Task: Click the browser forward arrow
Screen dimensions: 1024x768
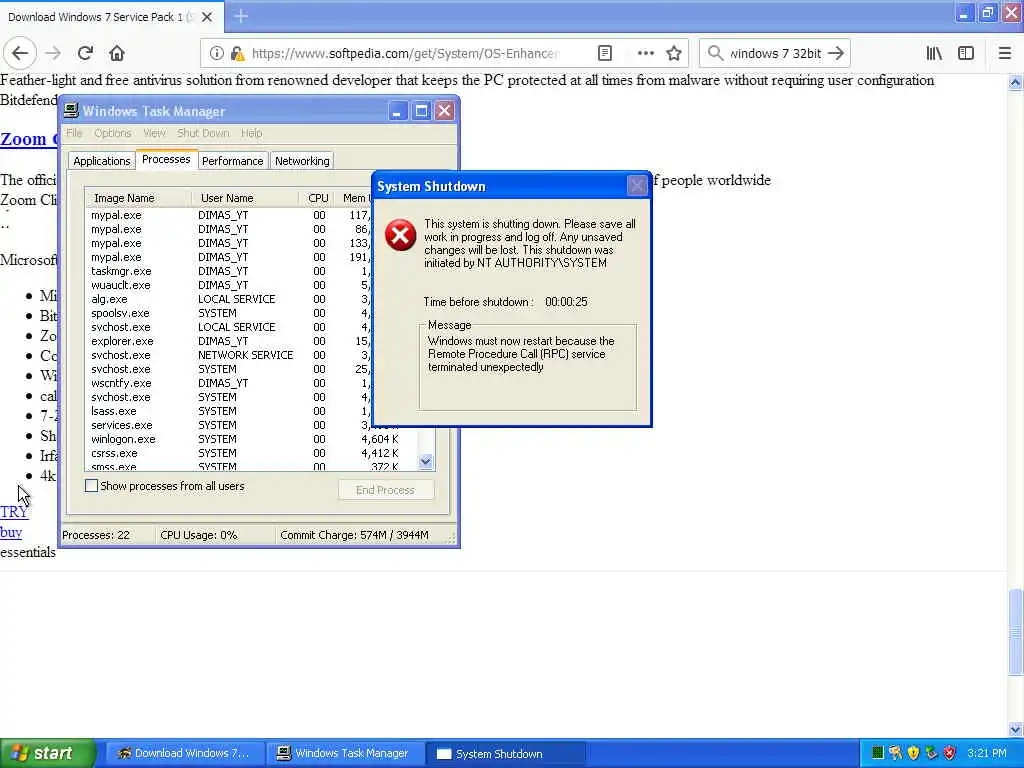Action: (x=54, y=54)
